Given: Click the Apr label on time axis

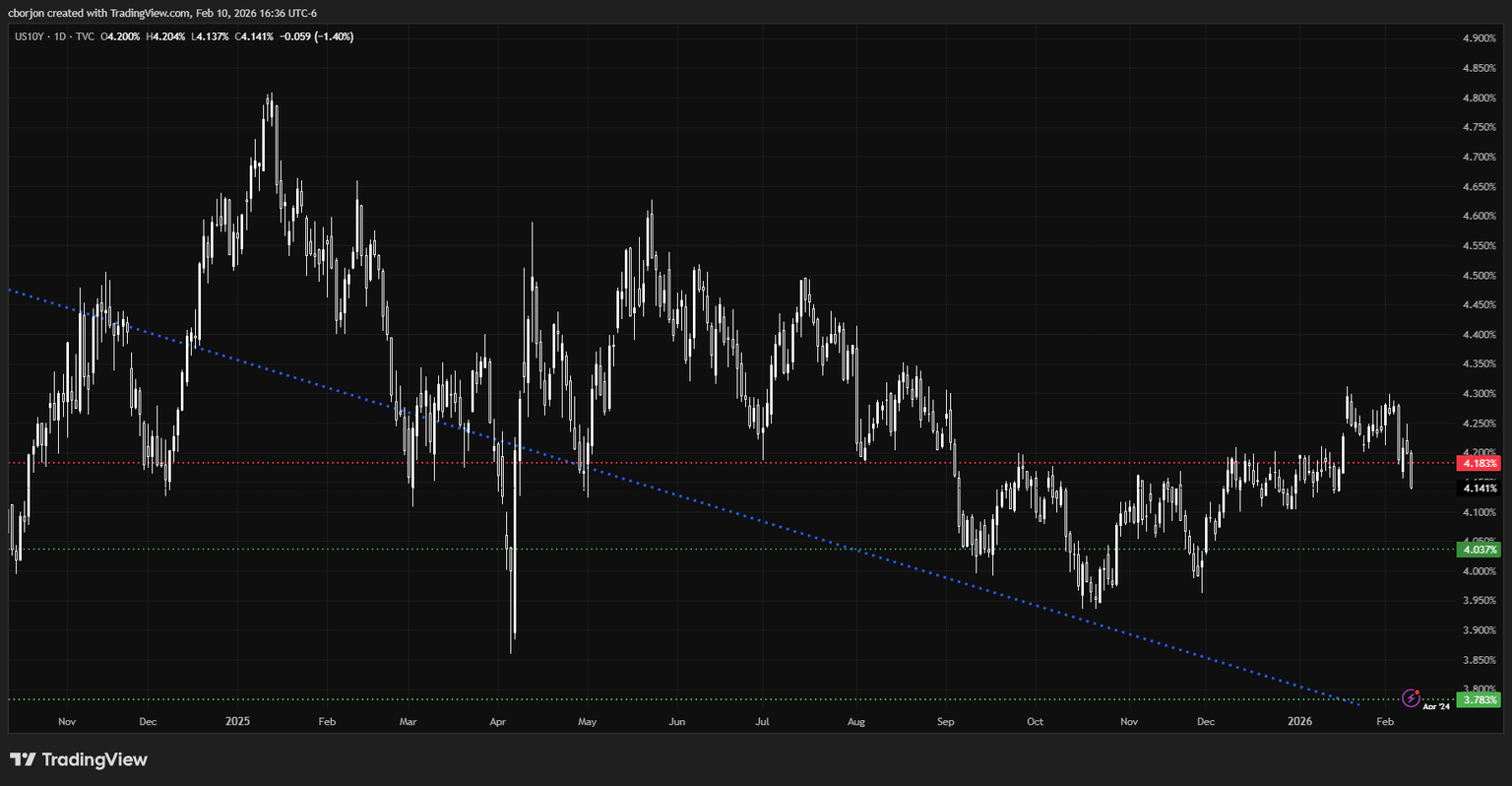Looking at the screenshot, I should click(497, 721).
